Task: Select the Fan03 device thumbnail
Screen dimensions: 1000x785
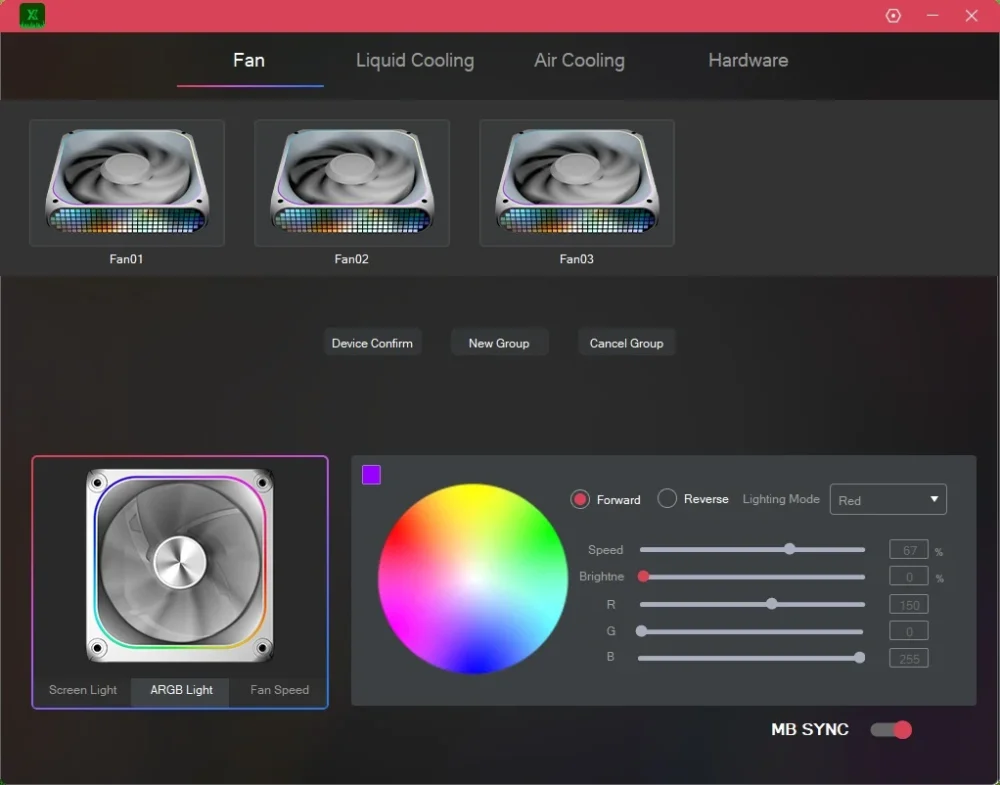Action: pyautogui.click(x=577, y=182)
